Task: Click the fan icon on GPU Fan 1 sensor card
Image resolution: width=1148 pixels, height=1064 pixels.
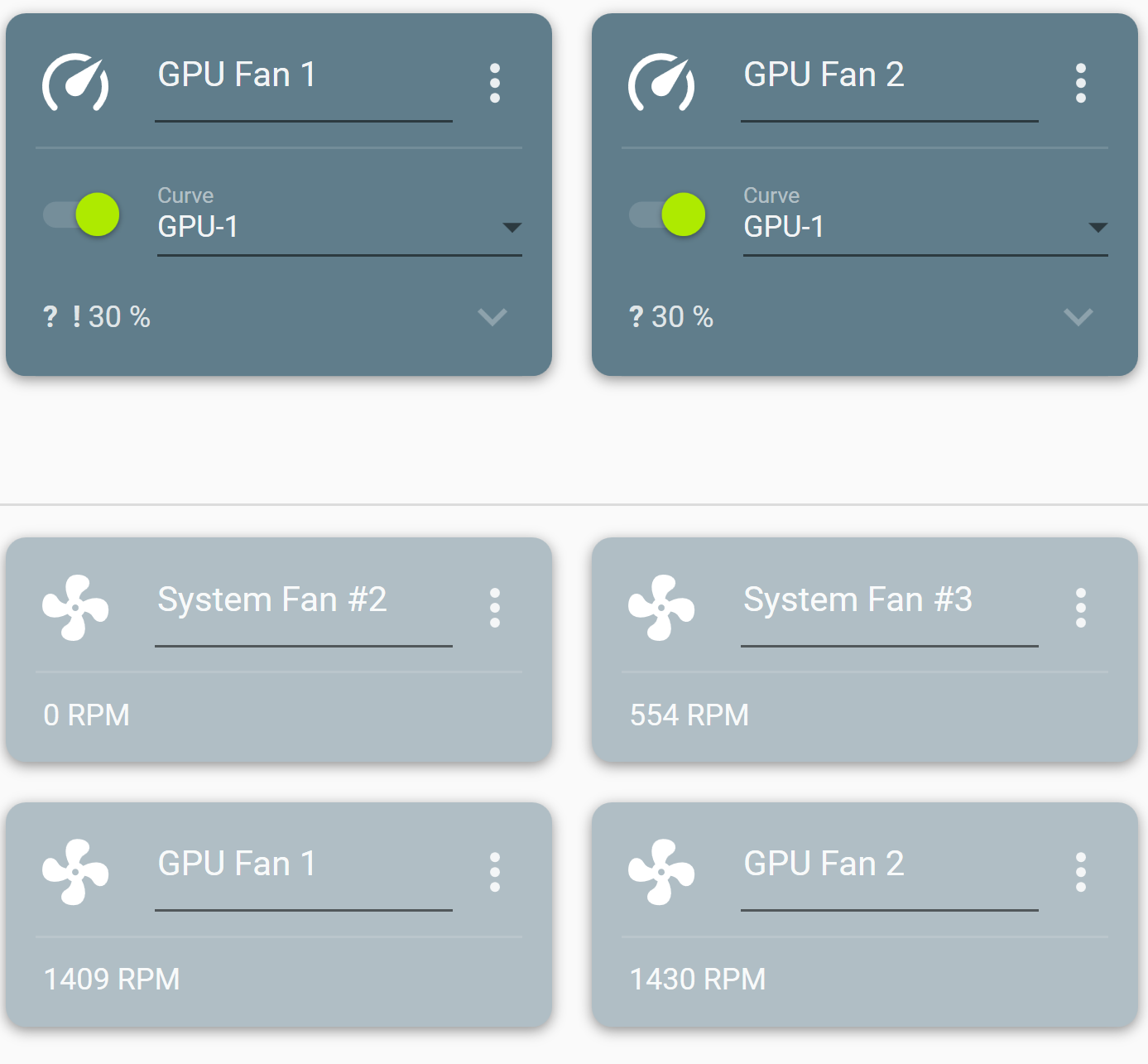Action: (x=75, y=872)
